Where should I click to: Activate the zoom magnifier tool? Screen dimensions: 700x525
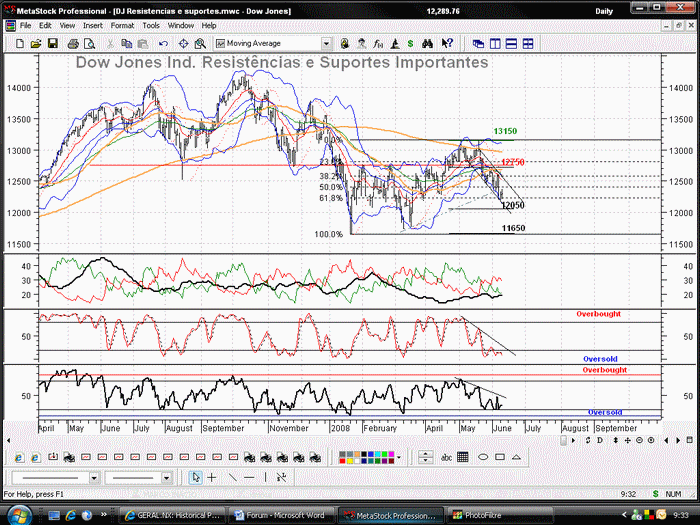(200, 44)
